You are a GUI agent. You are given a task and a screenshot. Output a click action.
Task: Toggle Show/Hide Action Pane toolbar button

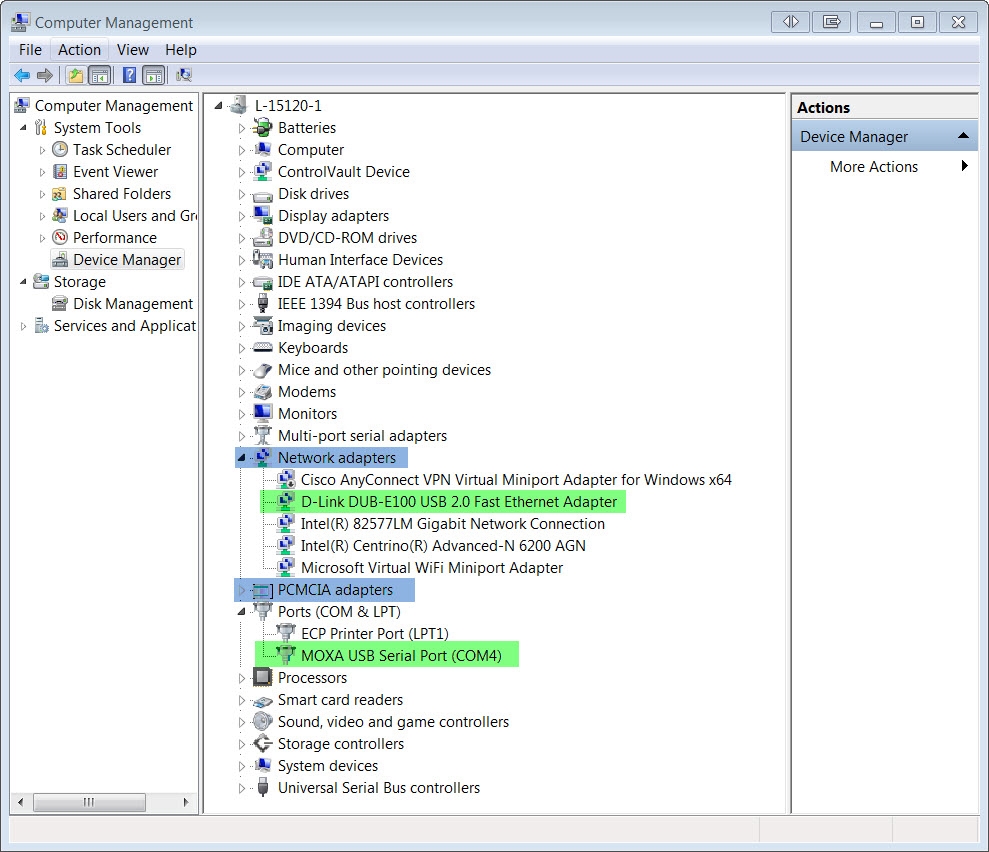(153, 75)
